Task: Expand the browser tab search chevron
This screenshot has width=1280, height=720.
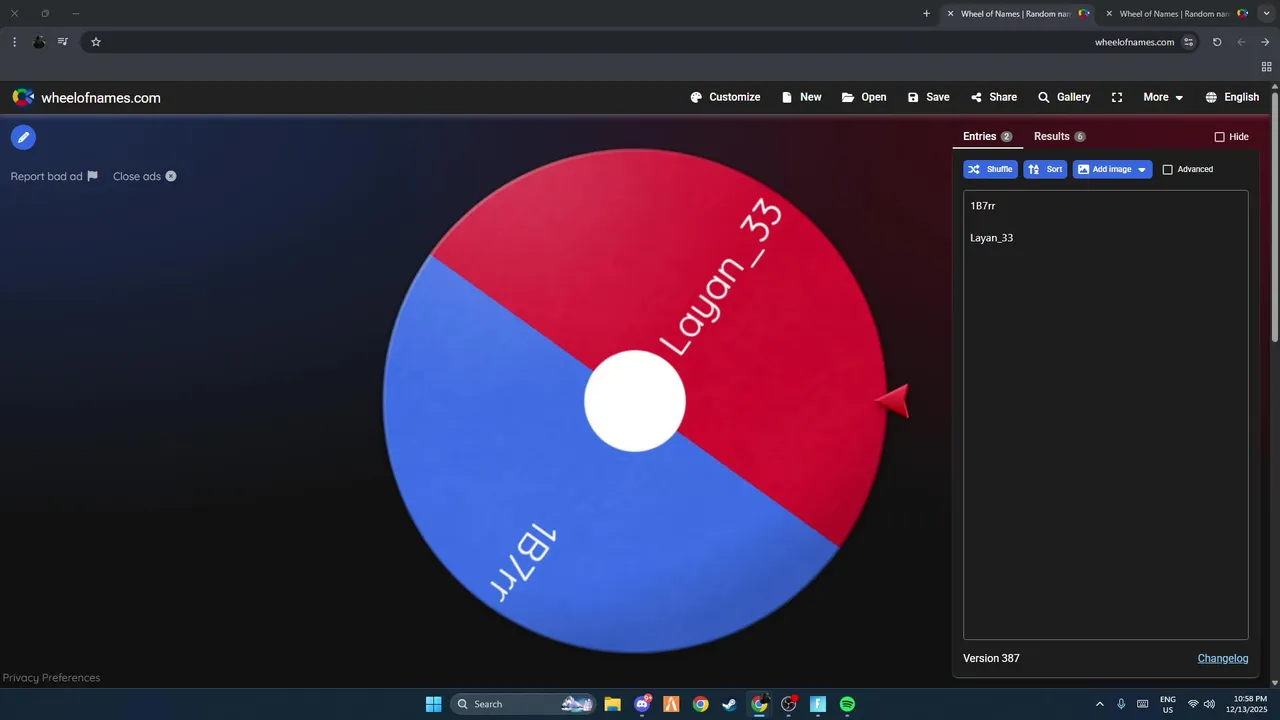Action: click(1266, 14)
